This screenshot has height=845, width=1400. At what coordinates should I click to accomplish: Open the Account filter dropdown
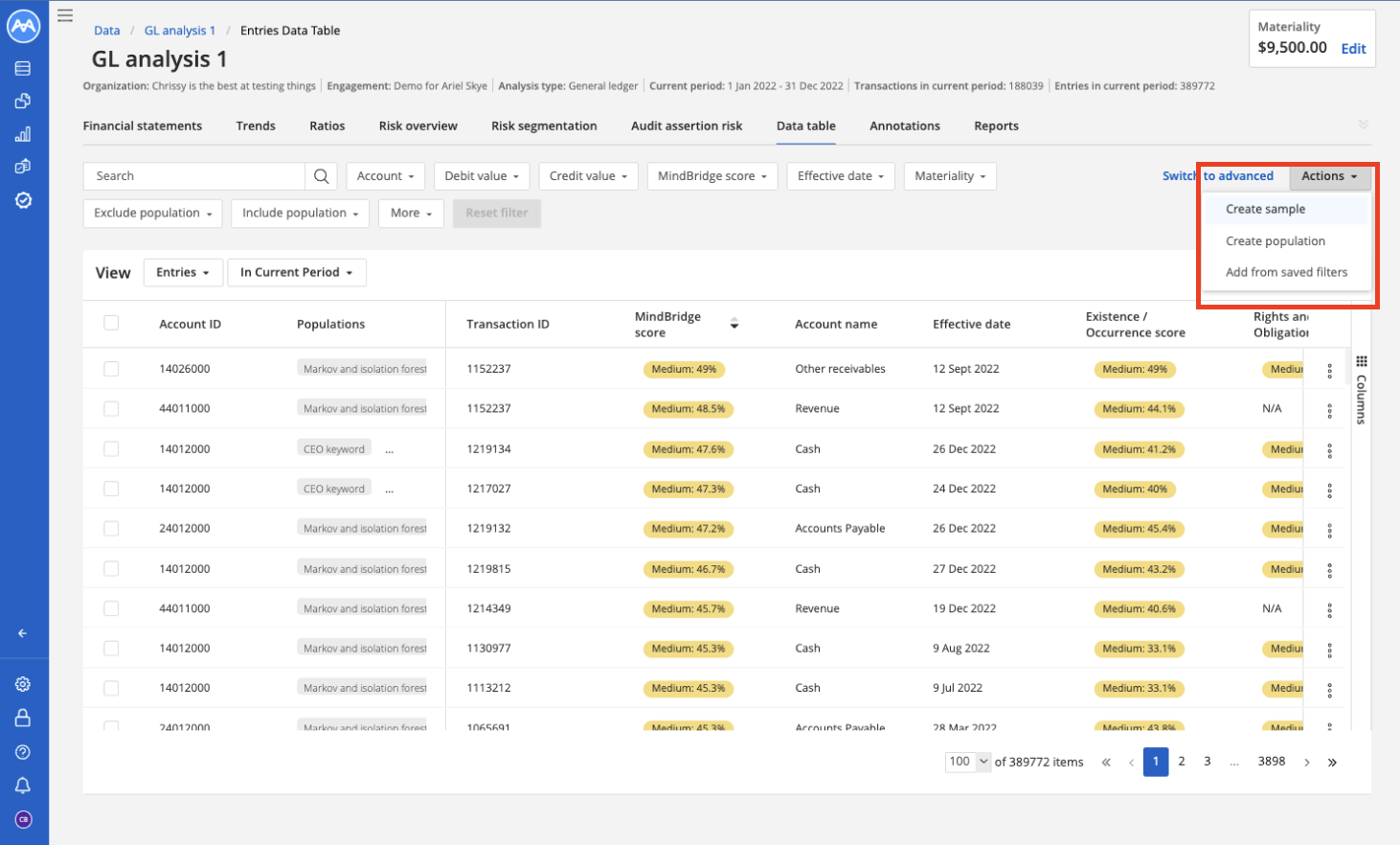point(385,175)
